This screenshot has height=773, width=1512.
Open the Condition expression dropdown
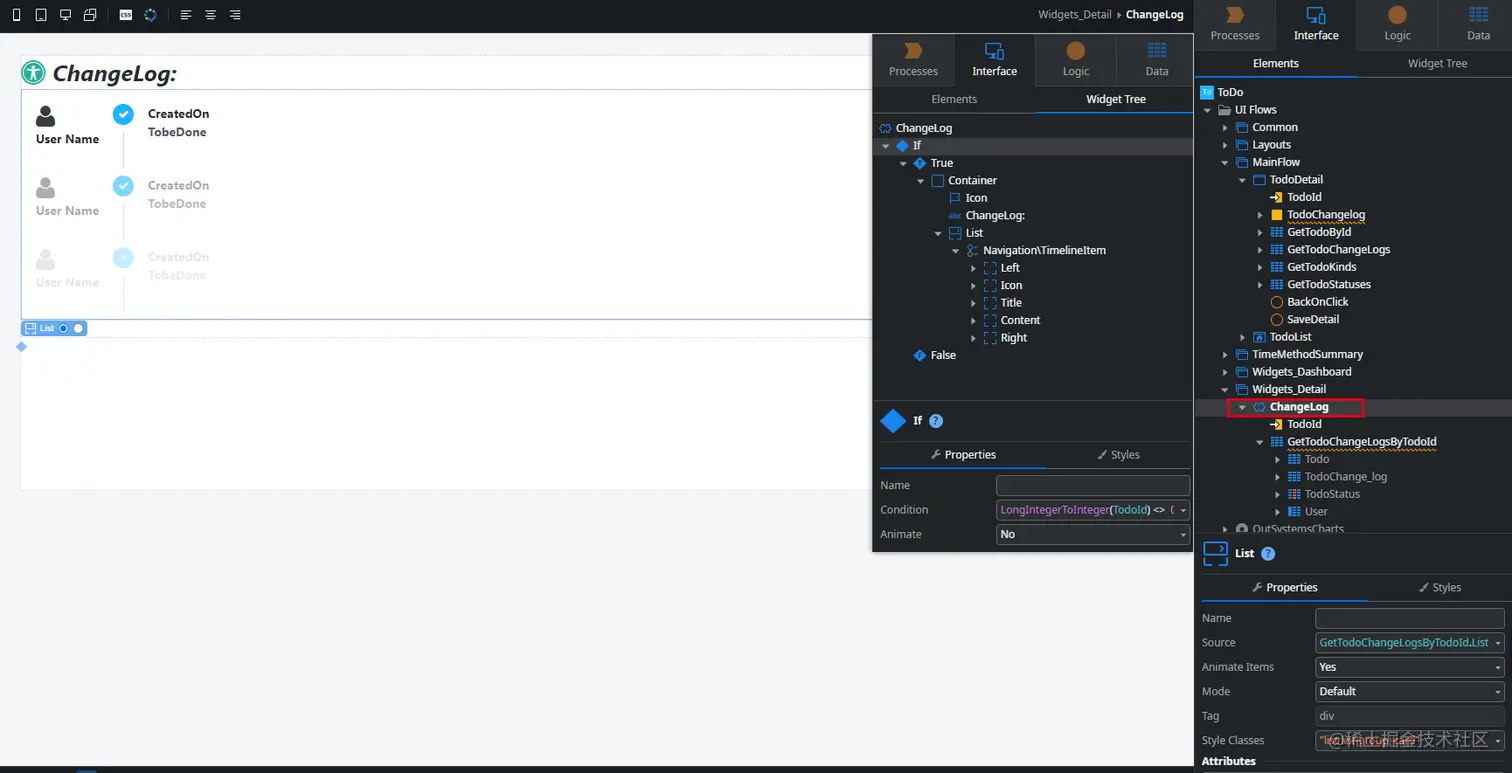[1183, 510]
